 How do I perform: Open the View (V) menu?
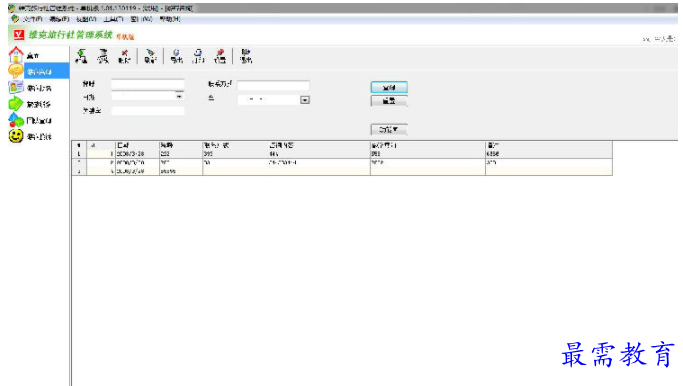click(x=86, y=19)
